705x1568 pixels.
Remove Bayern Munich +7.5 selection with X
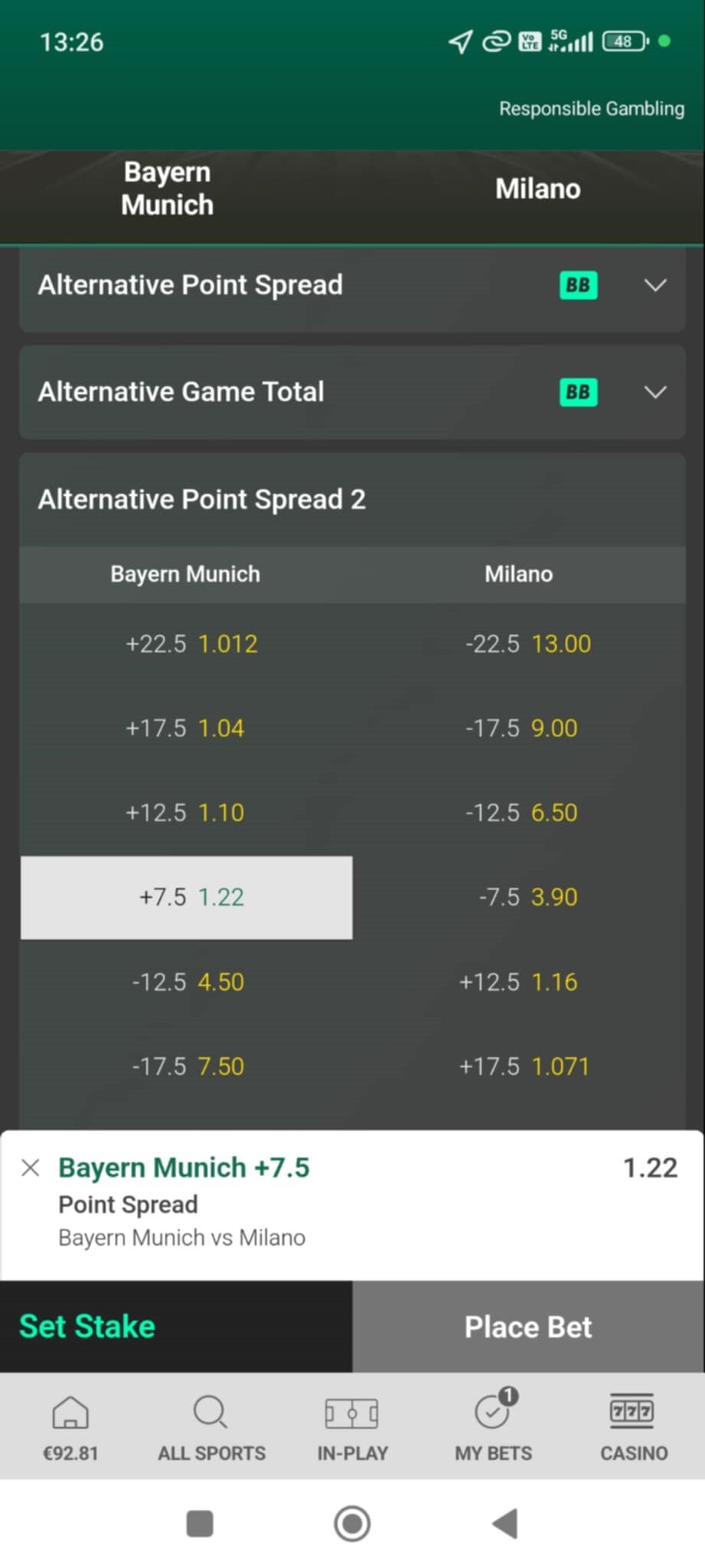pyautogui.click(x=31, y=1168)
